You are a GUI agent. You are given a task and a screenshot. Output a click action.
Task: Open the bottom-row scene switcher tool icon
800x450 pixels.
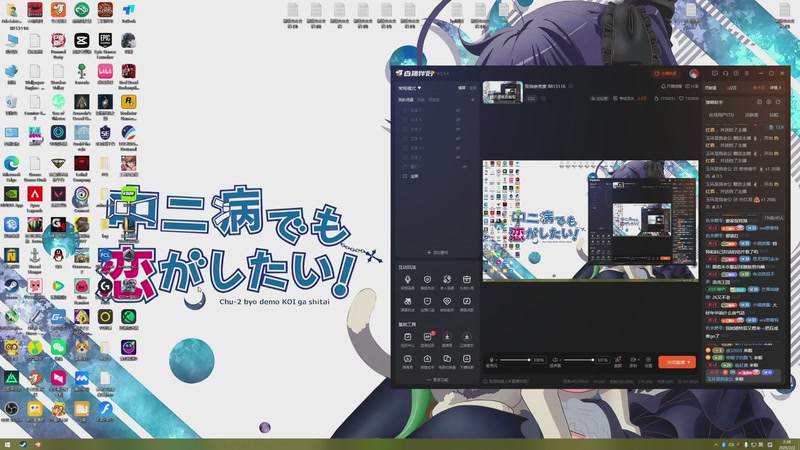447,361
